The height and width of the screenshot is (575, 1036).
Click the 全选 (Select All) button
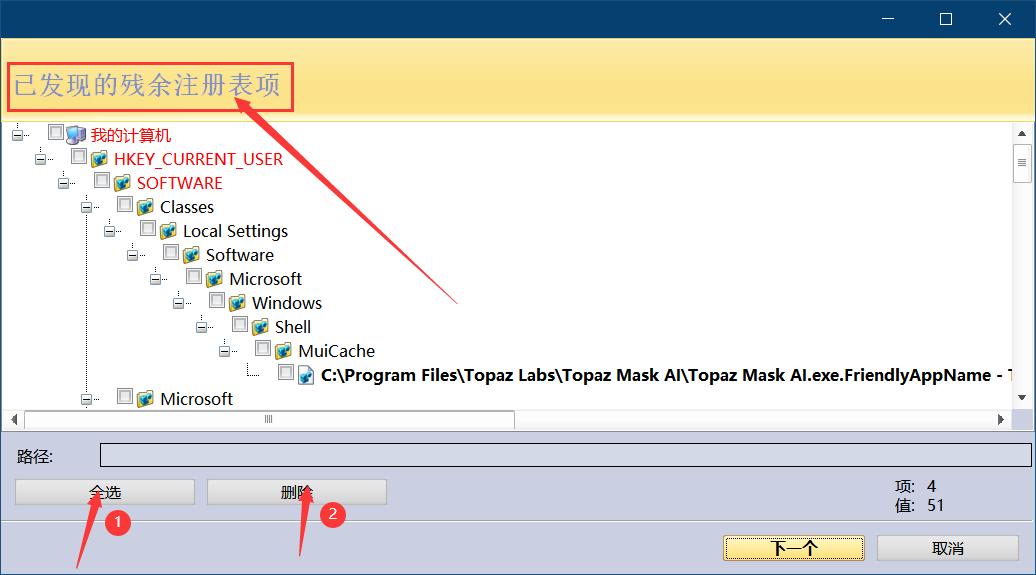click(105, 492)
